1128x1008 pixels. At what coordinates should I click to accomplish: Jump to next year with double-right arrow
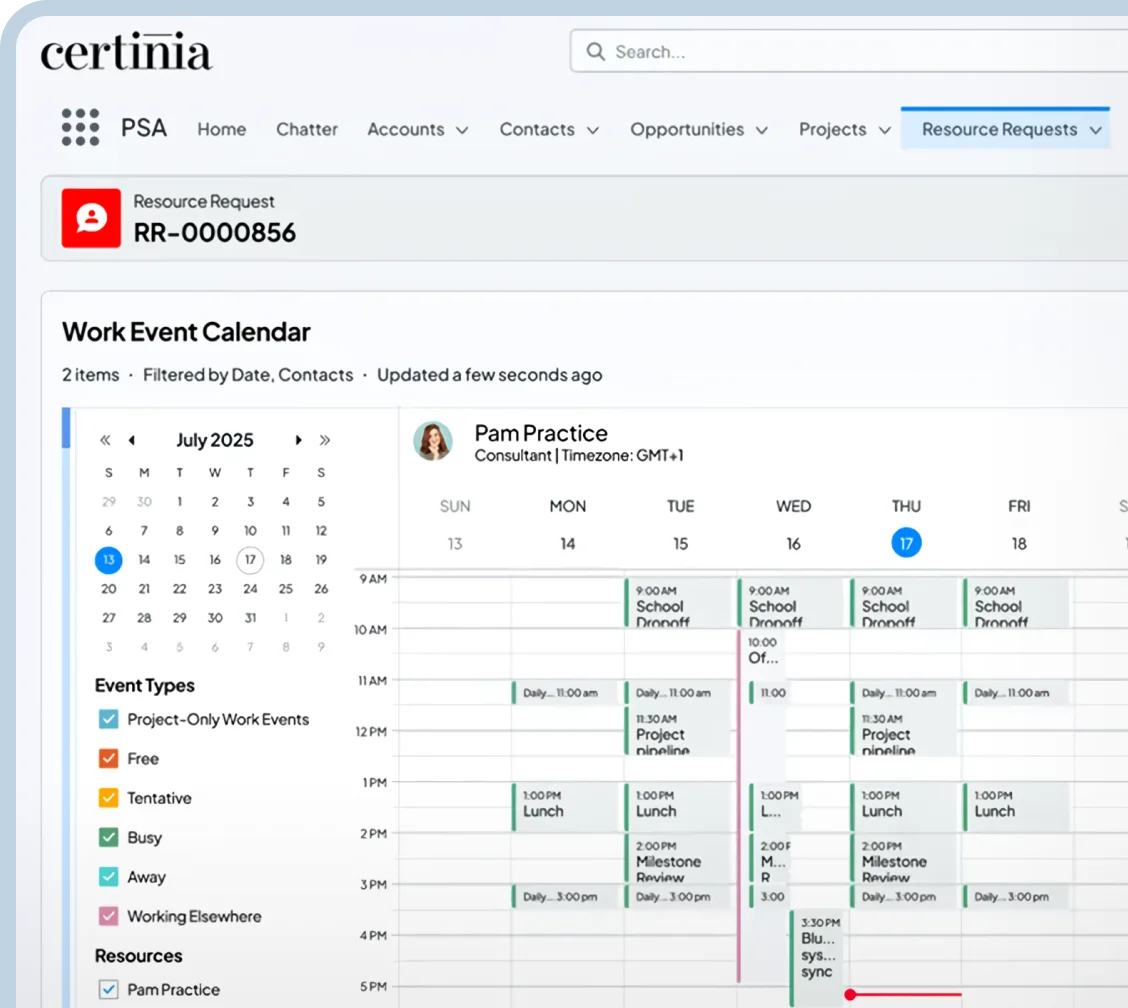coord(324,440)
